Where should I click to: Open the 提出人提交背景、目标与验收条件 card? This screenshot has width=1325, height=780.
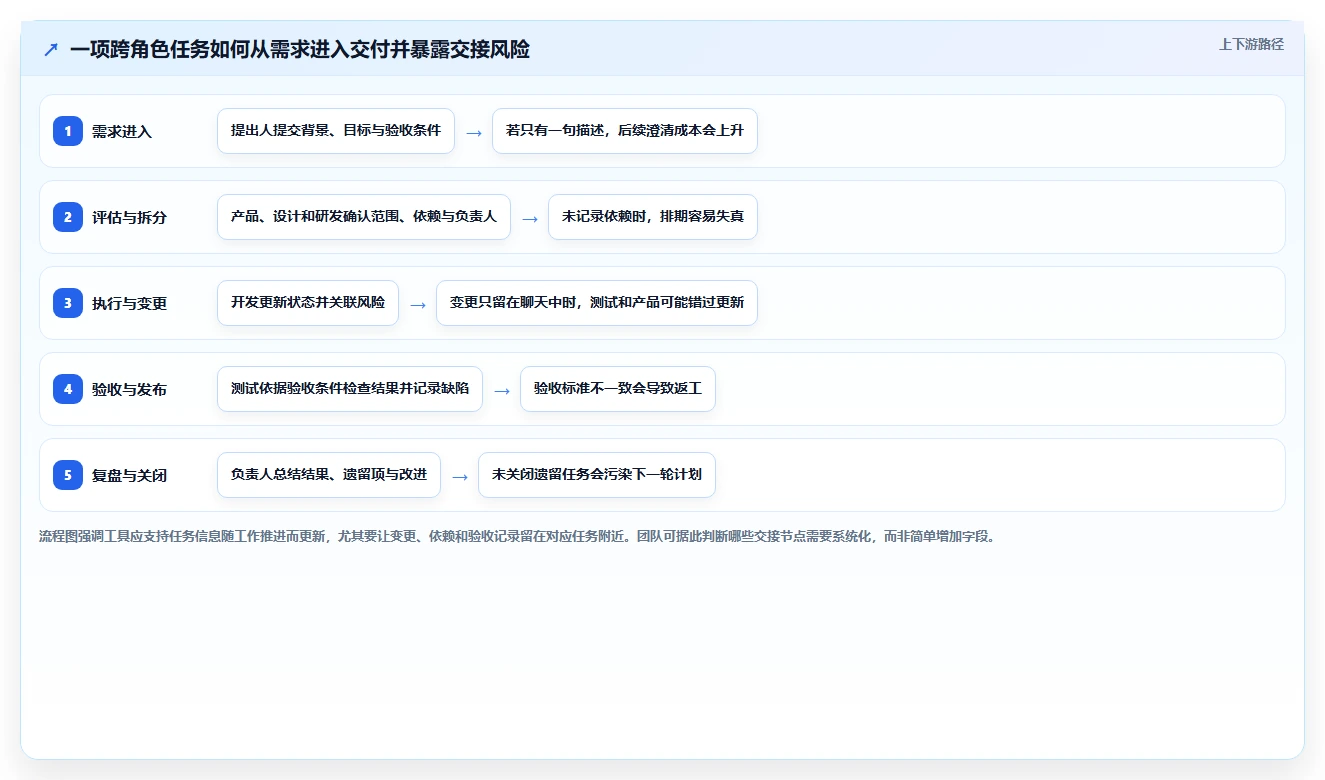click(336, 131)
